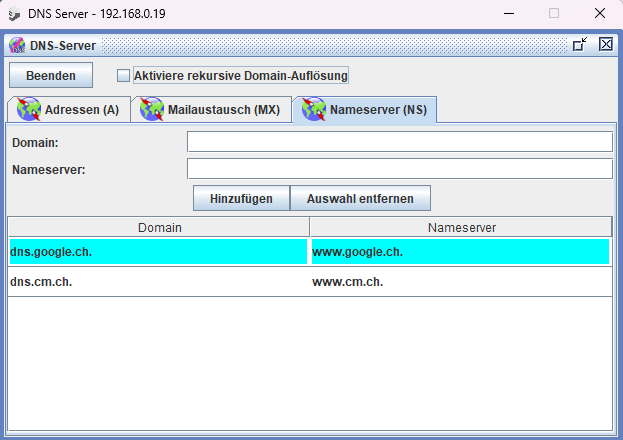This screenshot has width=623, height=440.
Task: Click the Hinzufügen button
Action: click(241, 198)
